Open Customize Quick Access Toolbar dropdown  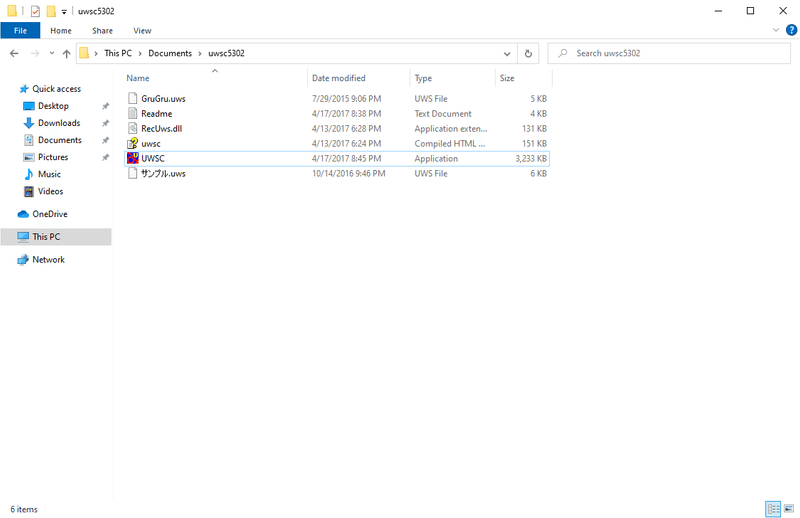coord(64,11)
